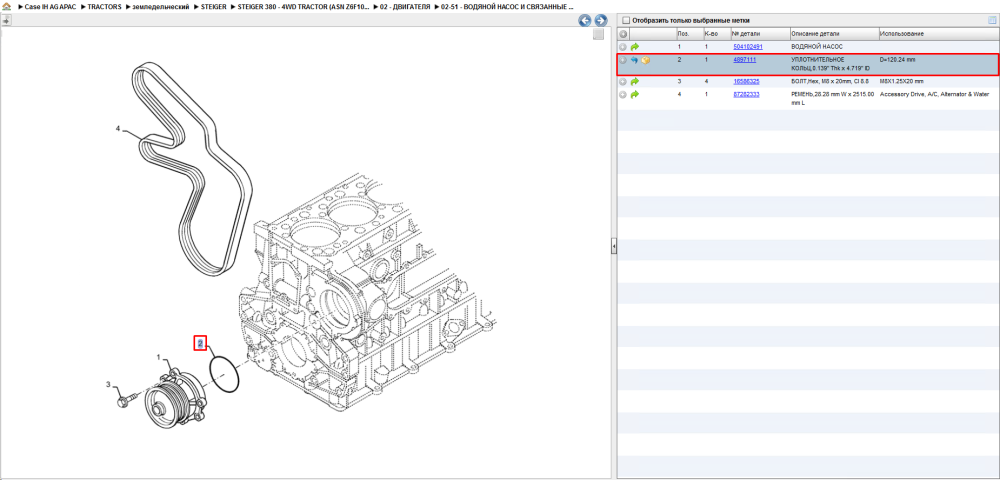Select the 'M8X1.25X20 mm' usage cell
Viewport: 1000px width, 480px height.
pos(902,82)
